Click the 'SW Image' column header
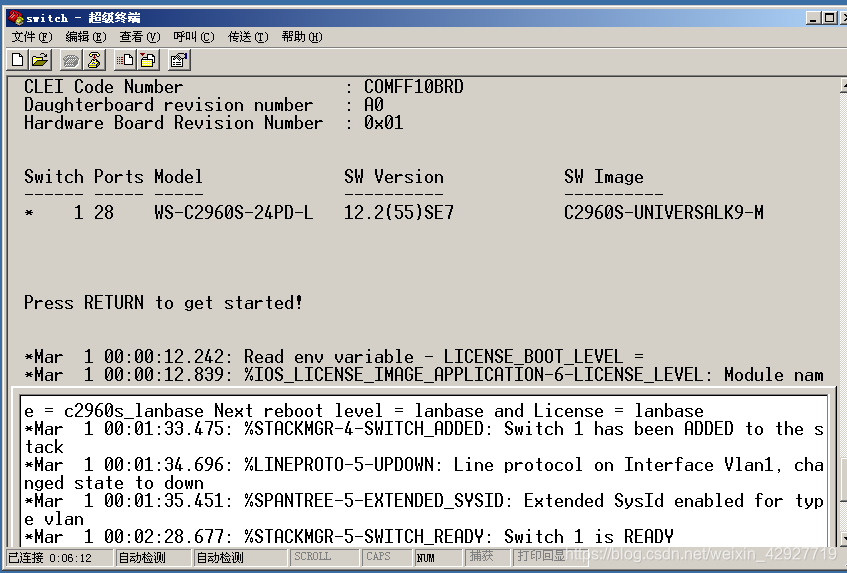The height and width of the screenshot is (573, 847). point(604,177)
